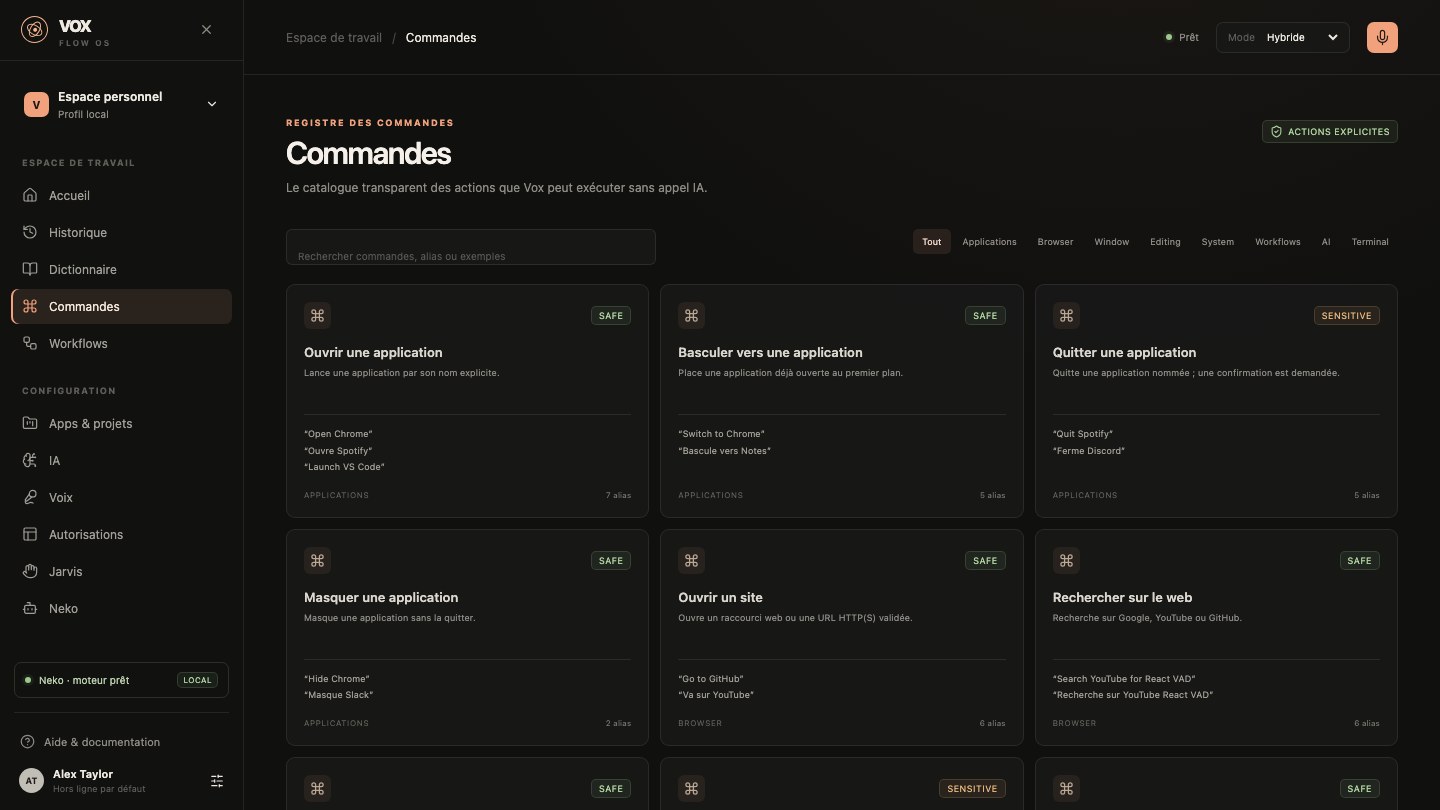Click the Vox Flow OS logo icon

(x=34, y=30)
